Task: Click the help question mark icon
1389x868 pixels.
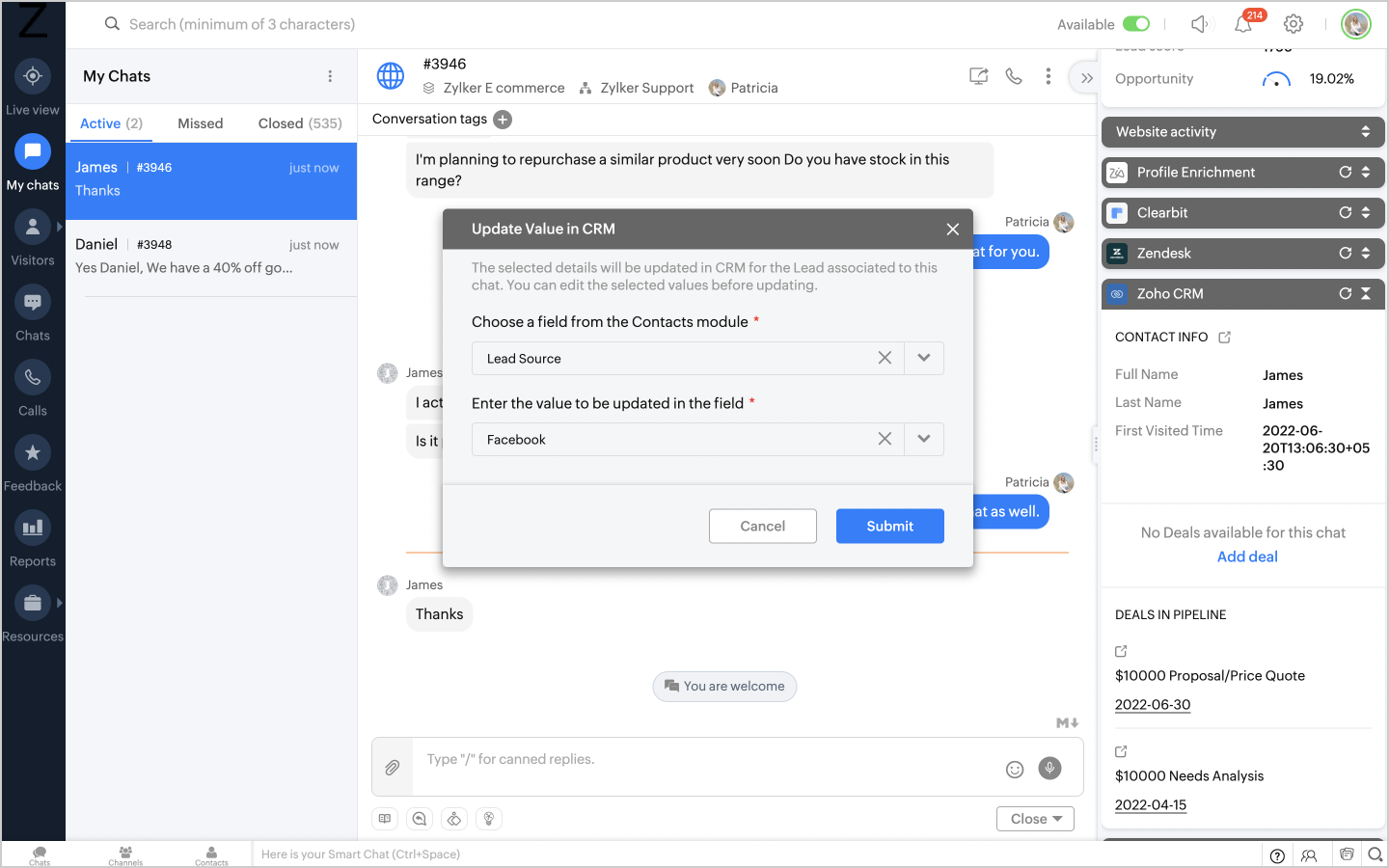Action: 1277,855
